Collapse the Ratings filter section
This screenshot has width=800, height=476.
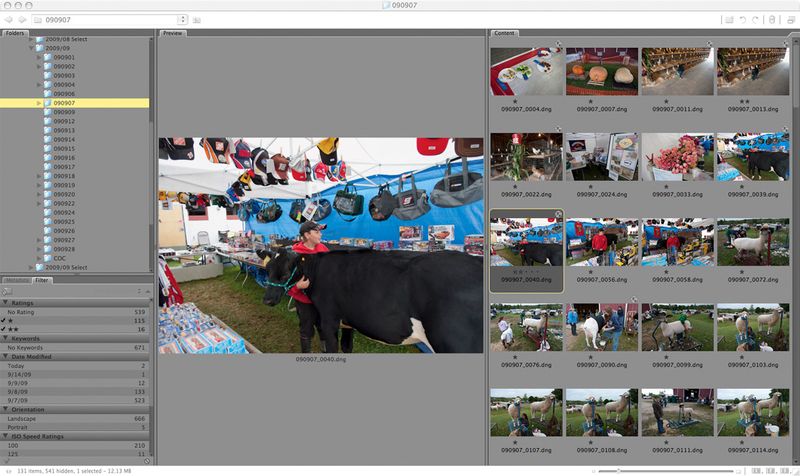click(5, 302)
